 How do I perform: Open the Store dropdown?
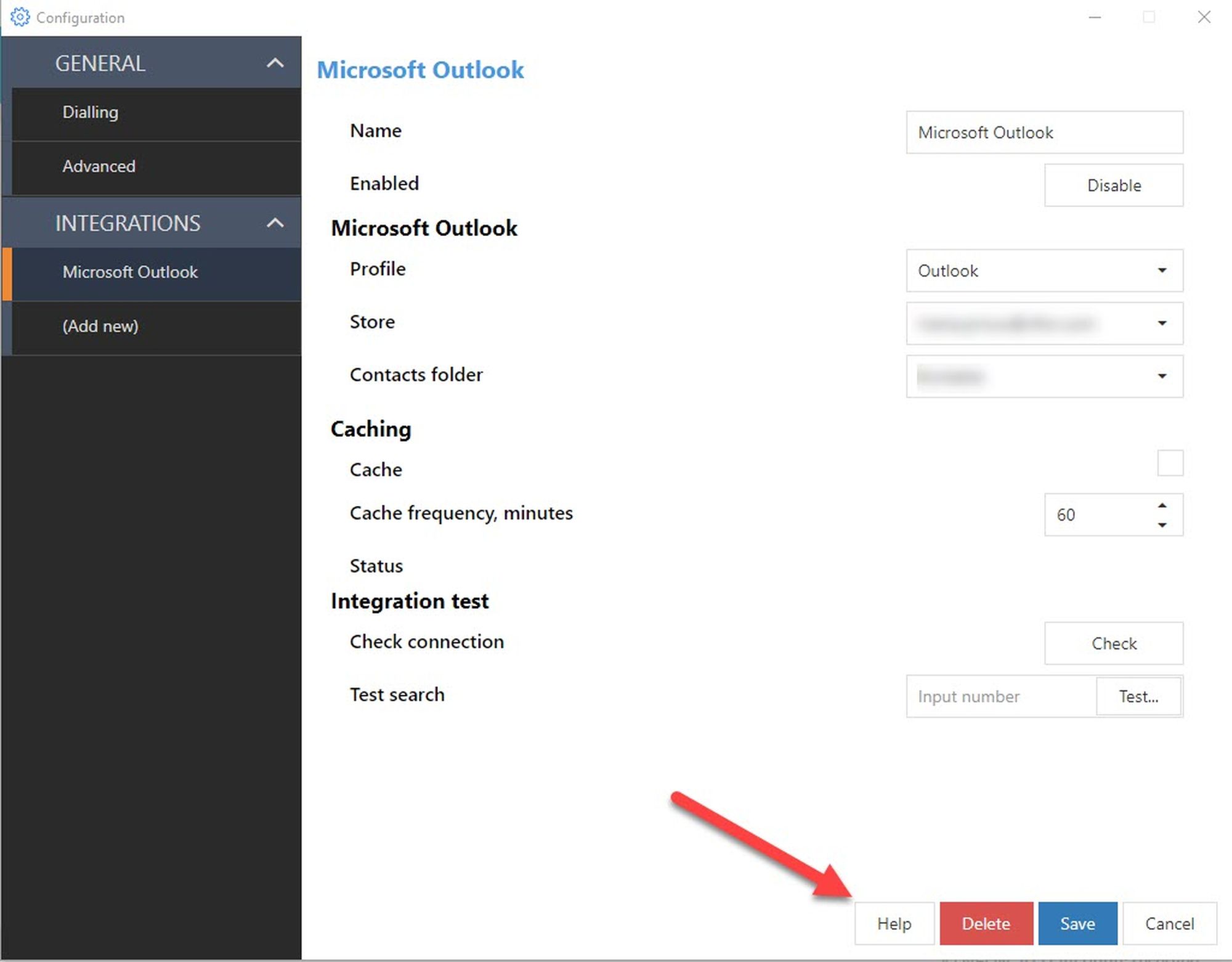[1044, 324]
